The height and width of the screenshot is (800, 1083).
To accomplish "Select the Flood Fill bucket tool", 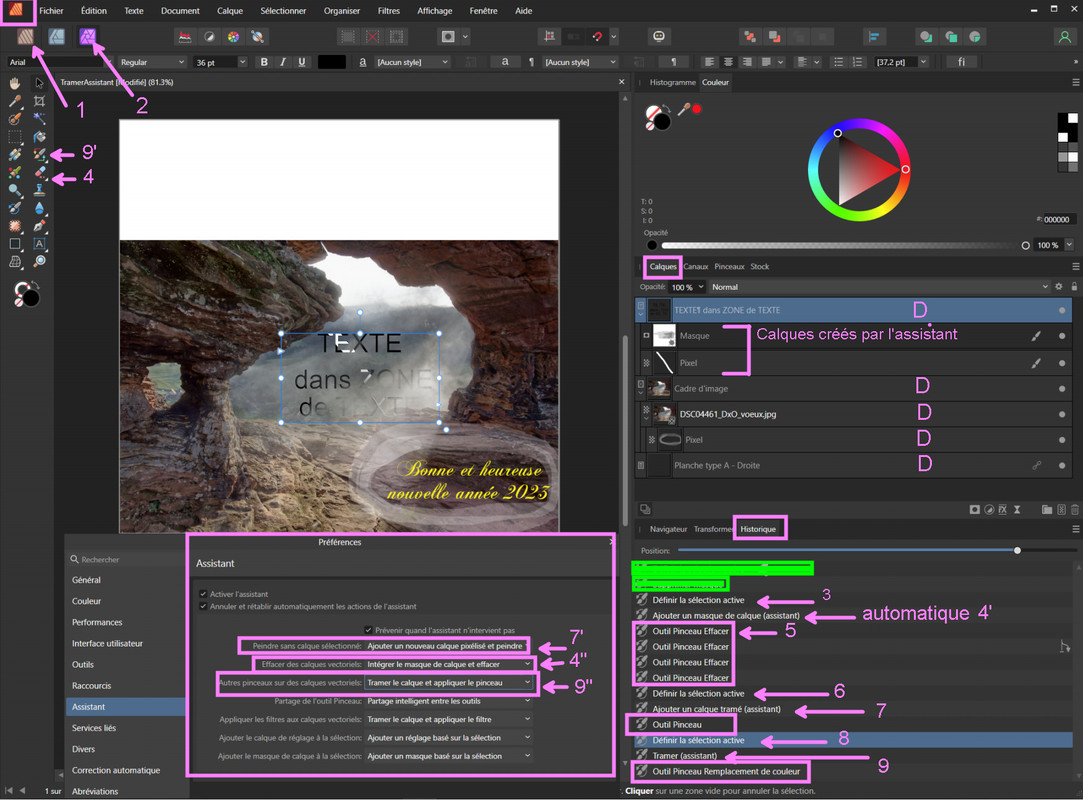I will (x=39, y=137).
